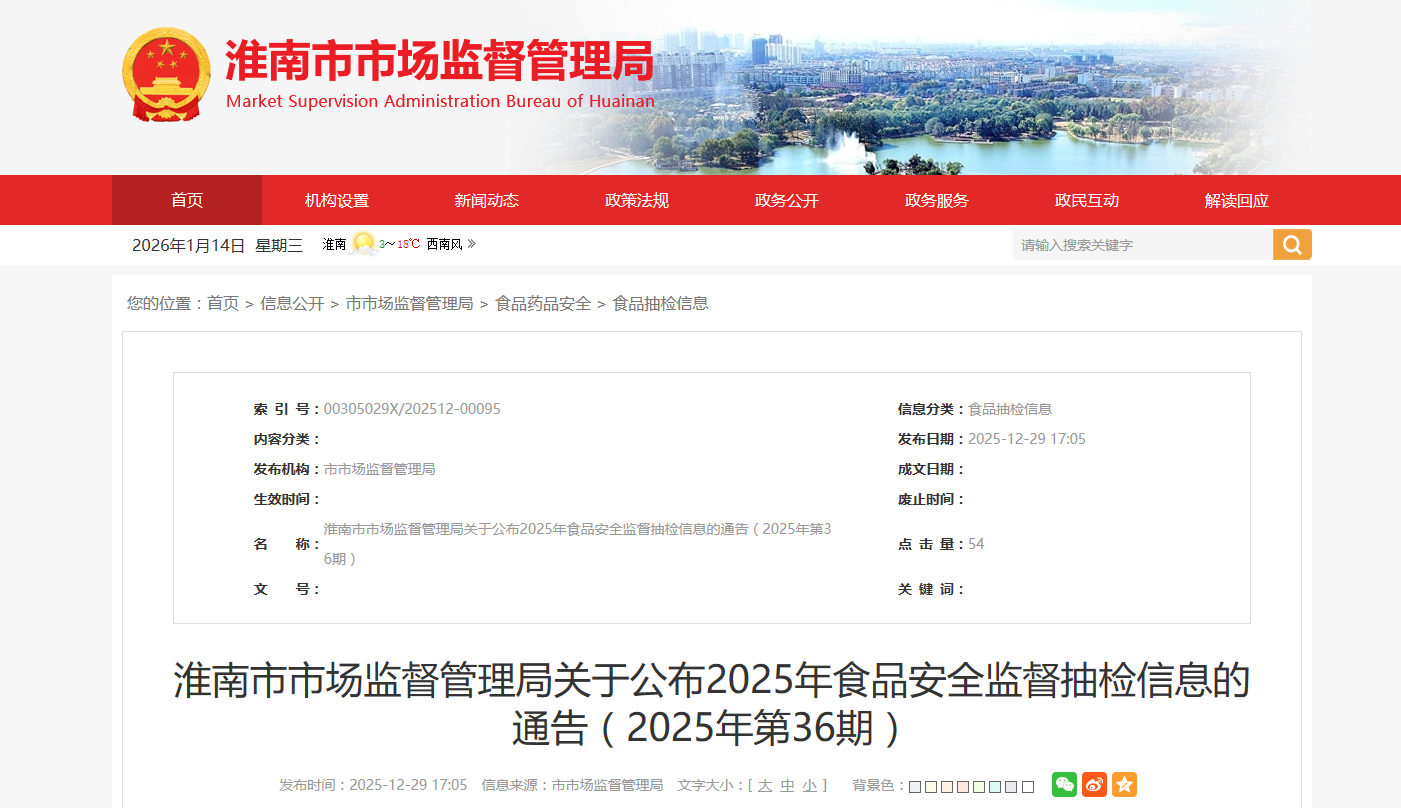Image resolution: width=1401 pixels, height=808 pixels.
Task: Select 中 for medium text size
Action: [786, 785]
